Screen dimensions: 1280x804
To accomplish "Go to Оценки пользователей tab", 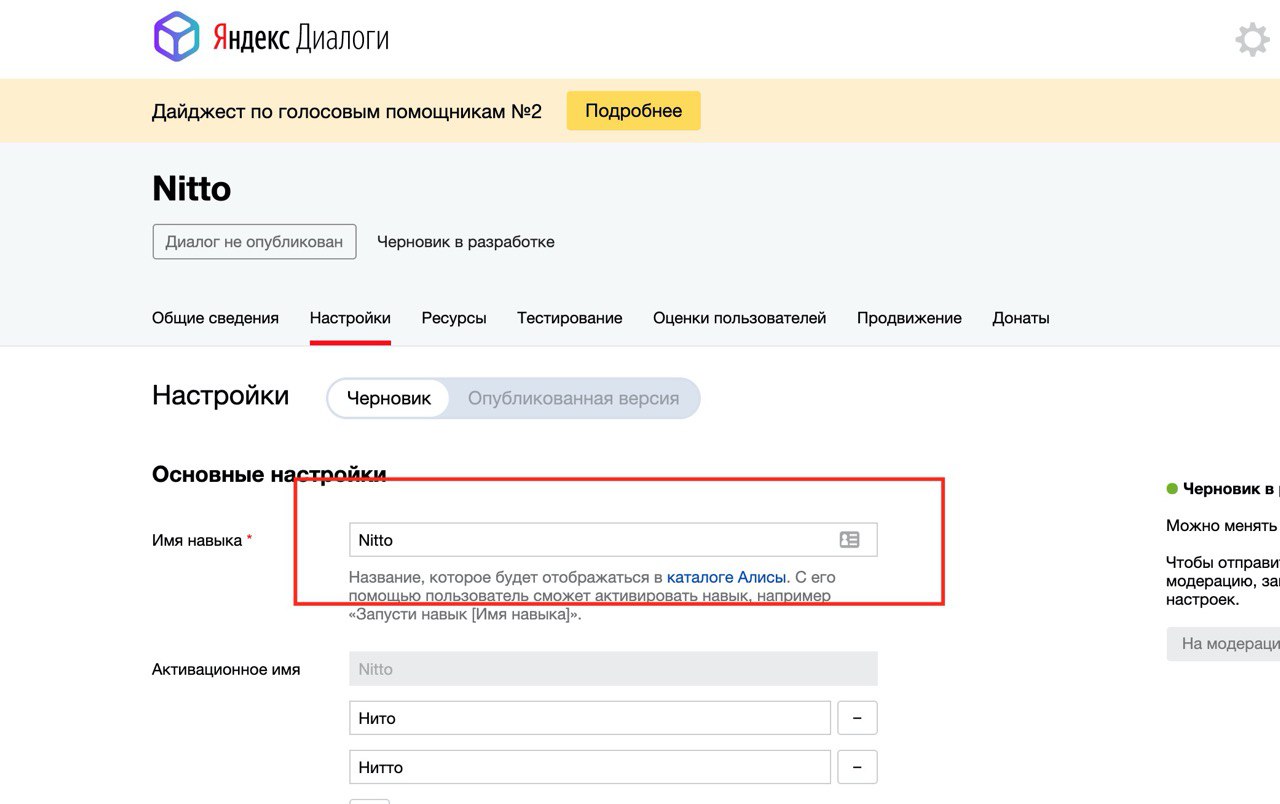I will tap(740, 318).
